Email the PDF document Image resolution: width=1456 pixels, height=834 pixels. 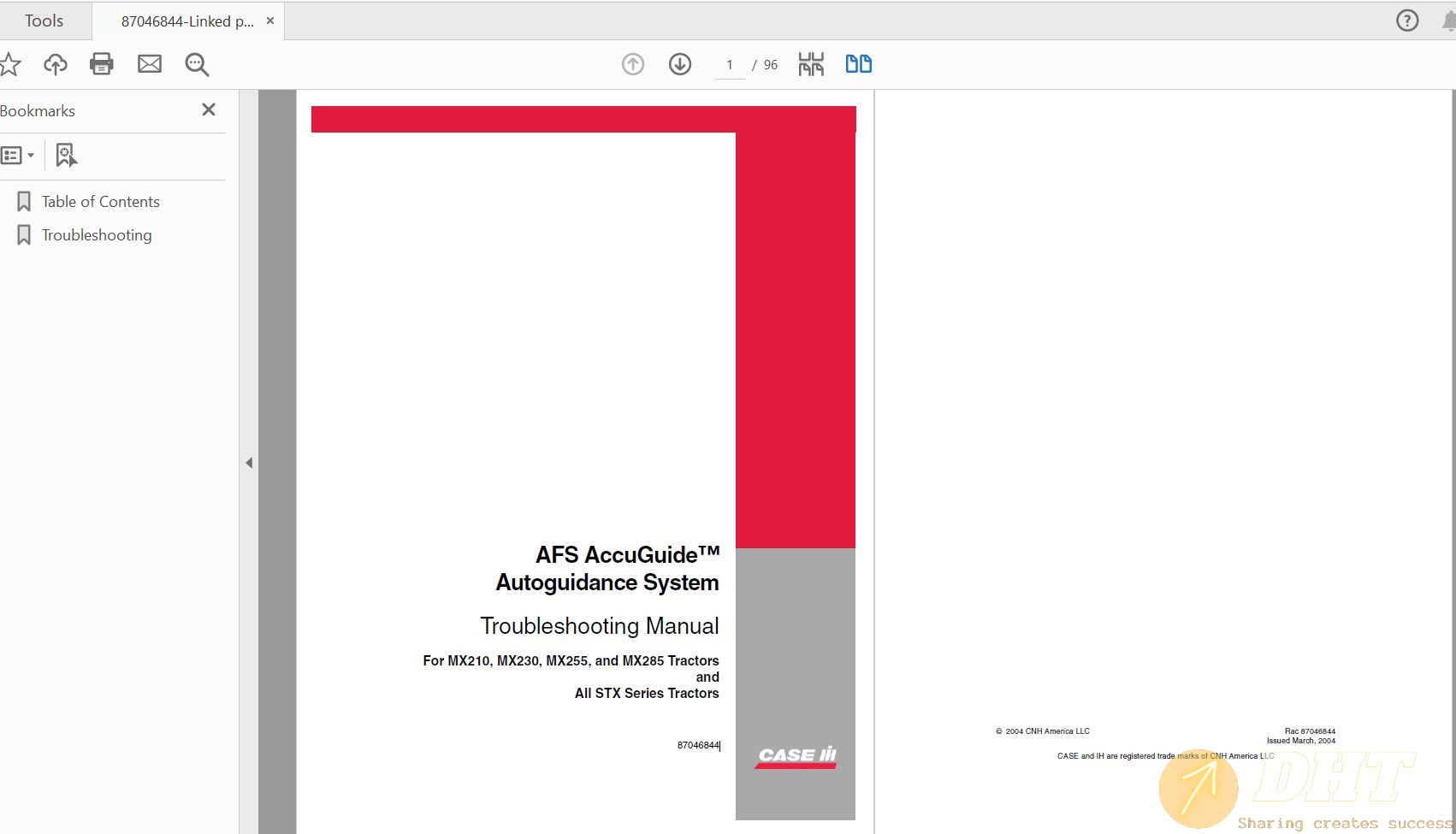pyautogui.click(x=150, y=63)
